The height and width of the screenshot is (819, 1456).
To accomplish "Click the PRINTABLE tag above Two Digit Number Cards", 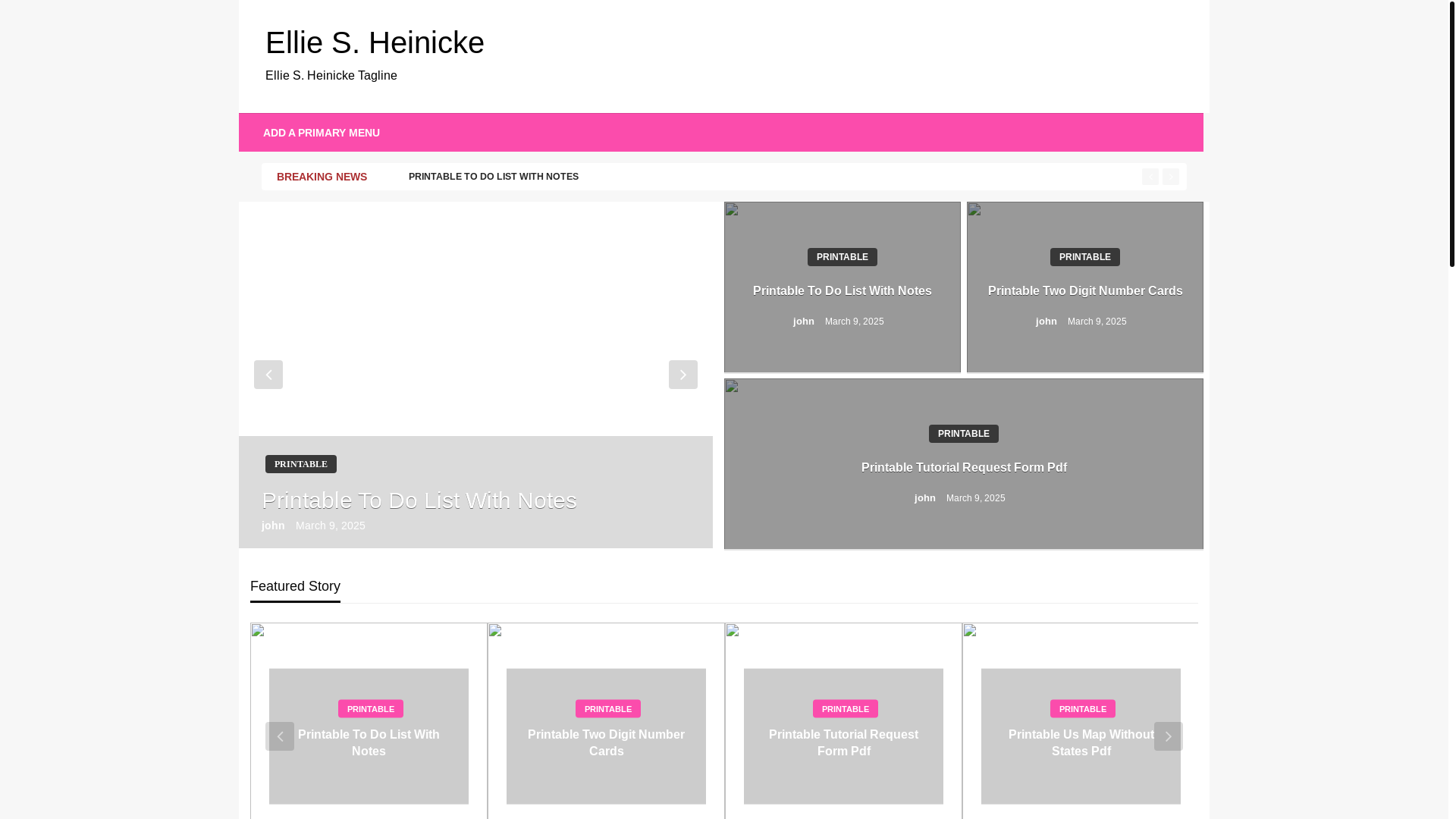I will [1085, 257].
